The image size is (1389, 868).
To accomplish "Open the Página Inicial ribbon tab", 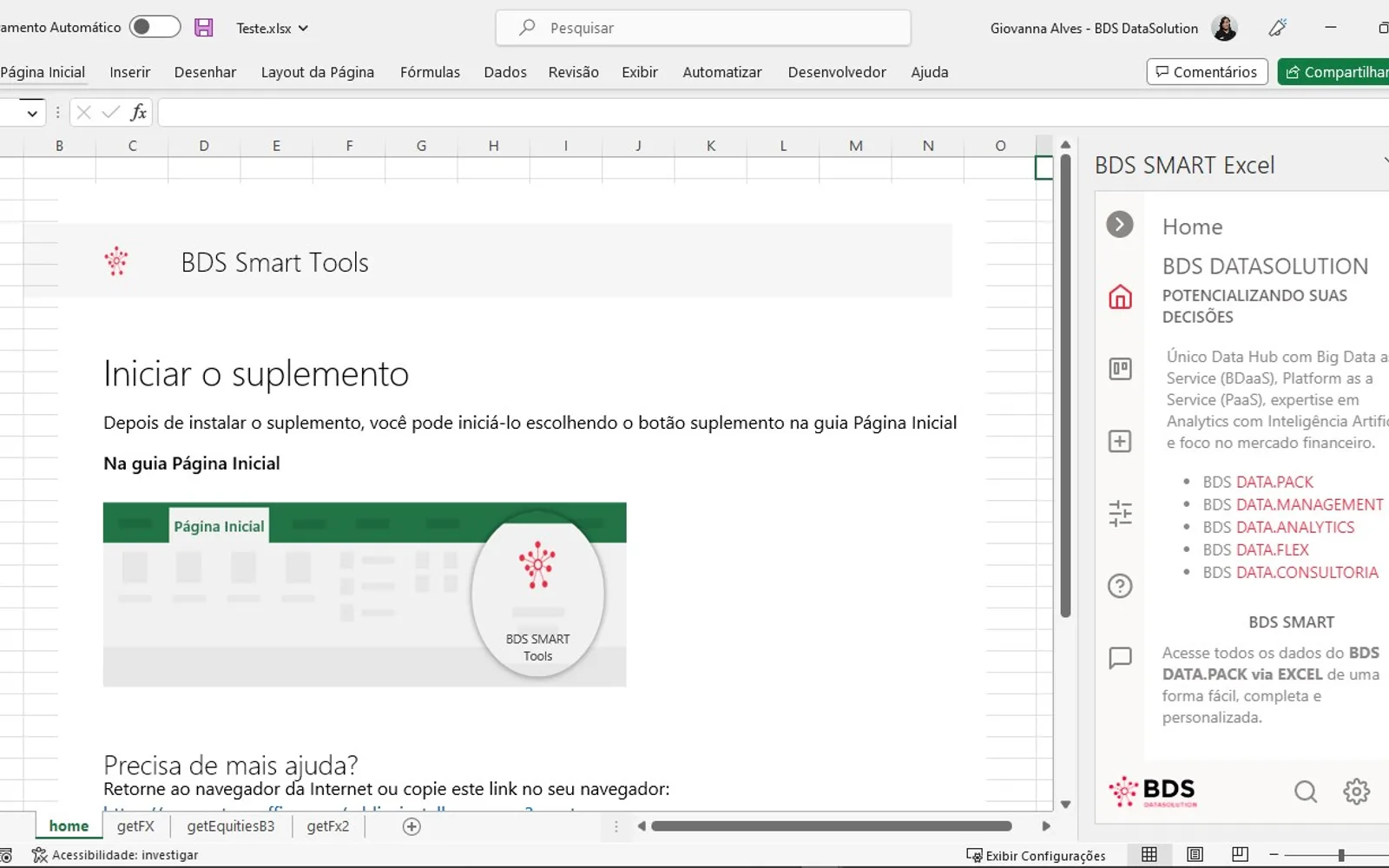I will pos(43,72).
